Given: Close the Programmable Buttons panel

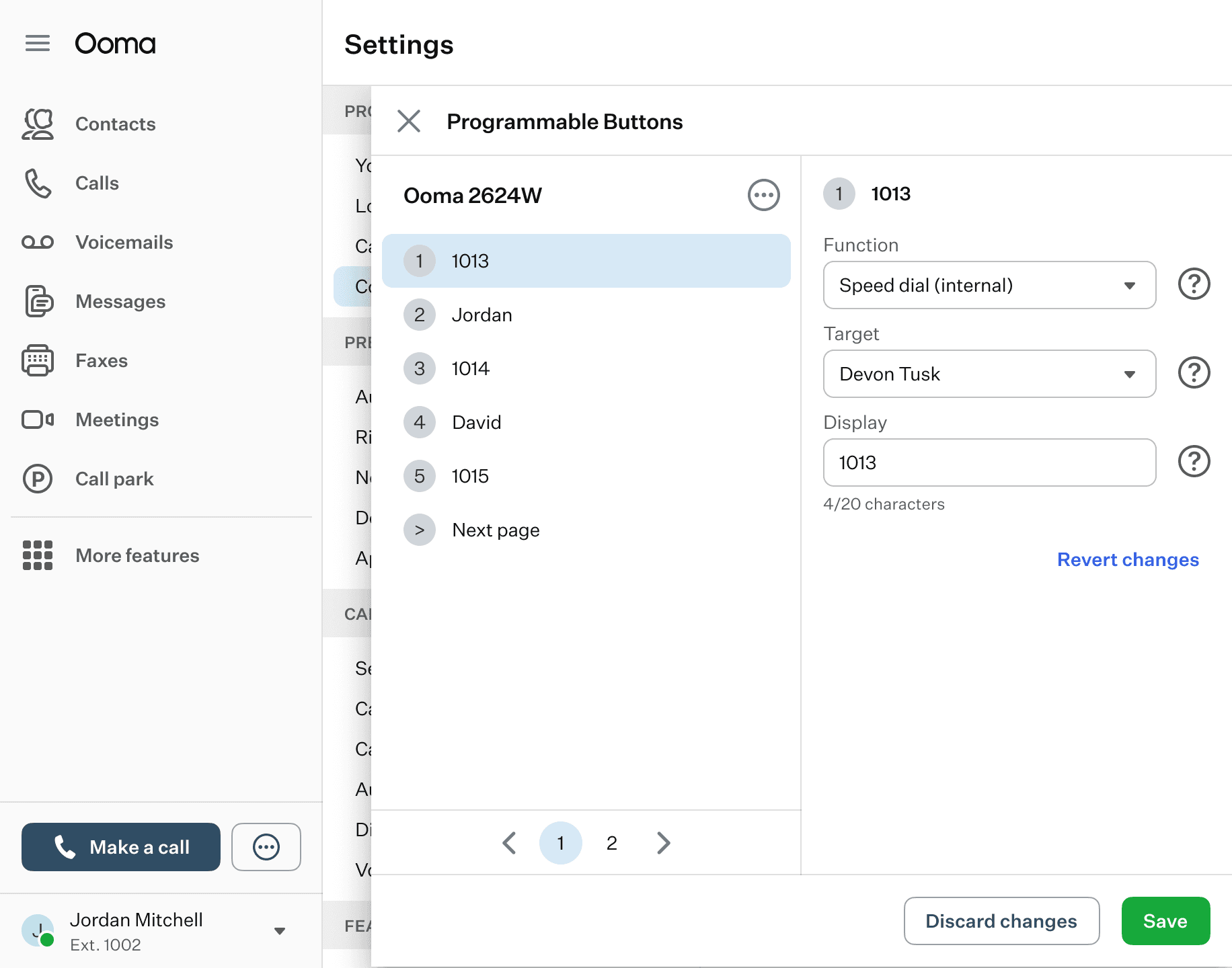Looking at the screenshot, I should click(x=409, y=122).
